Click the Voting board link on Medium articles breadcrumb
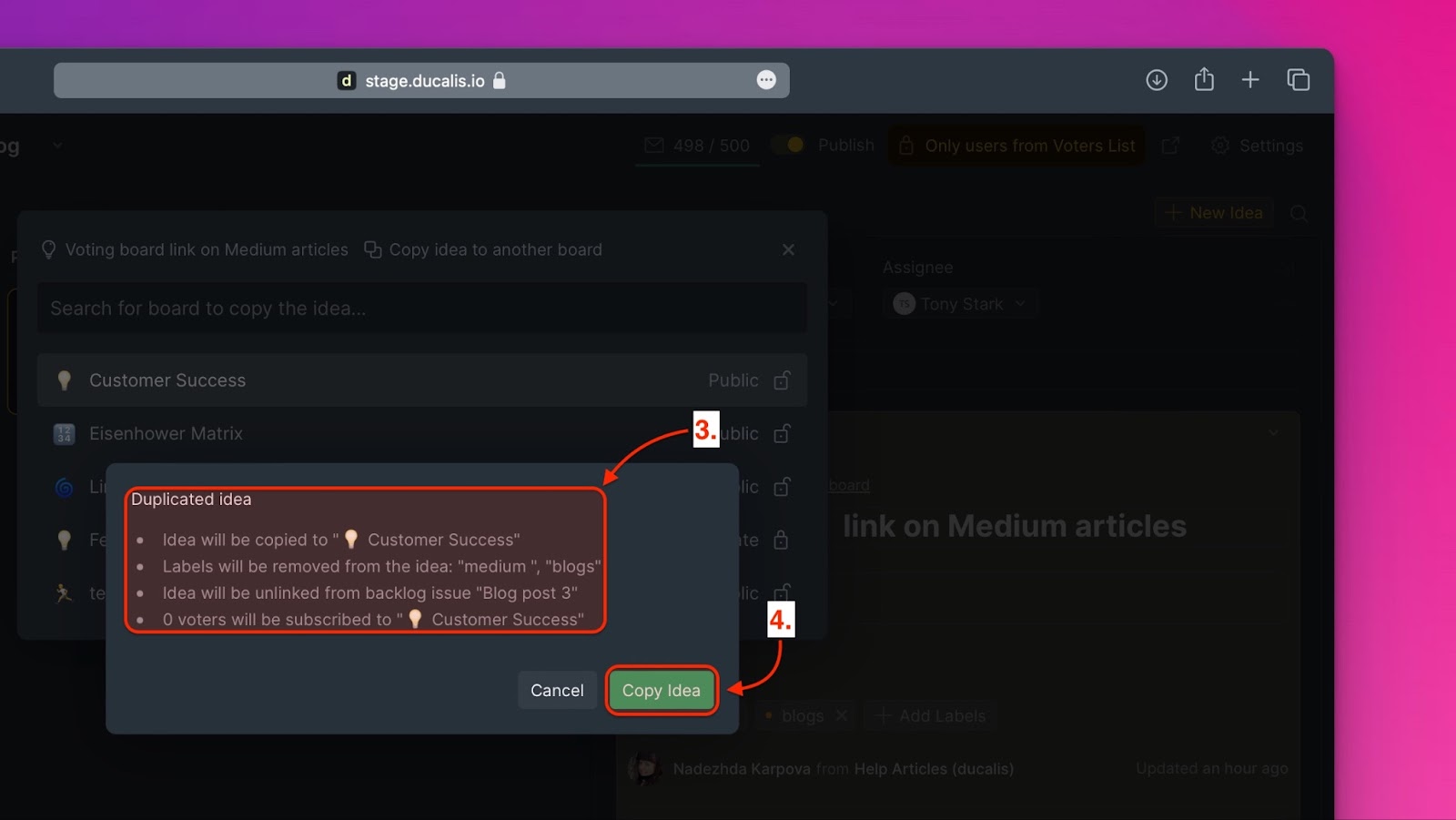 [207, 249]
